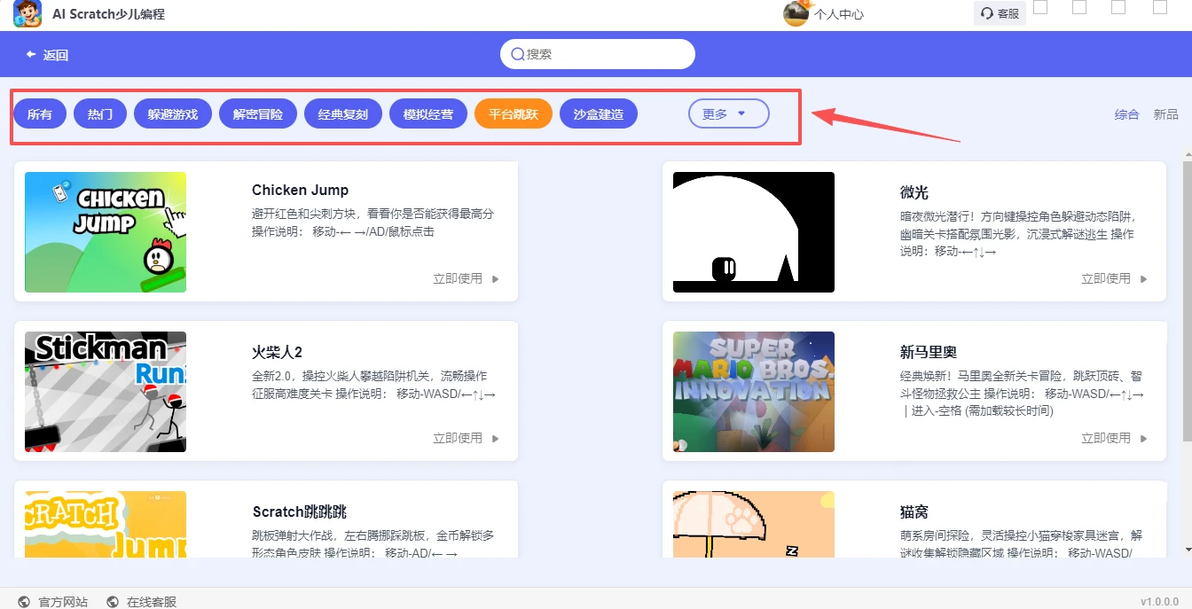Click the magnifier icon in search box

click(x=518, y=54)
